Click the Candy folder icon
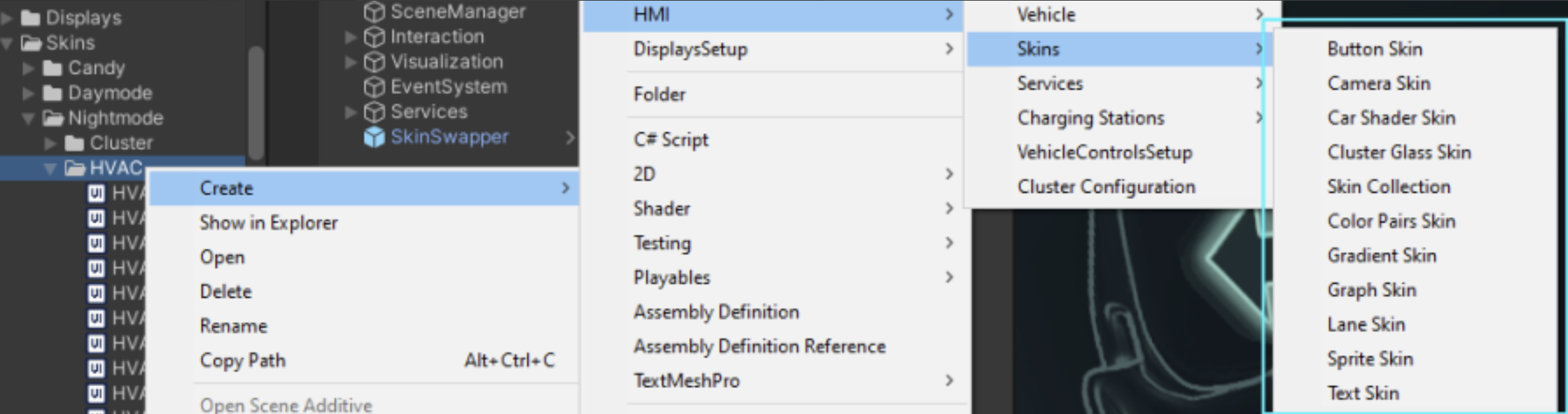 [53, 68]
